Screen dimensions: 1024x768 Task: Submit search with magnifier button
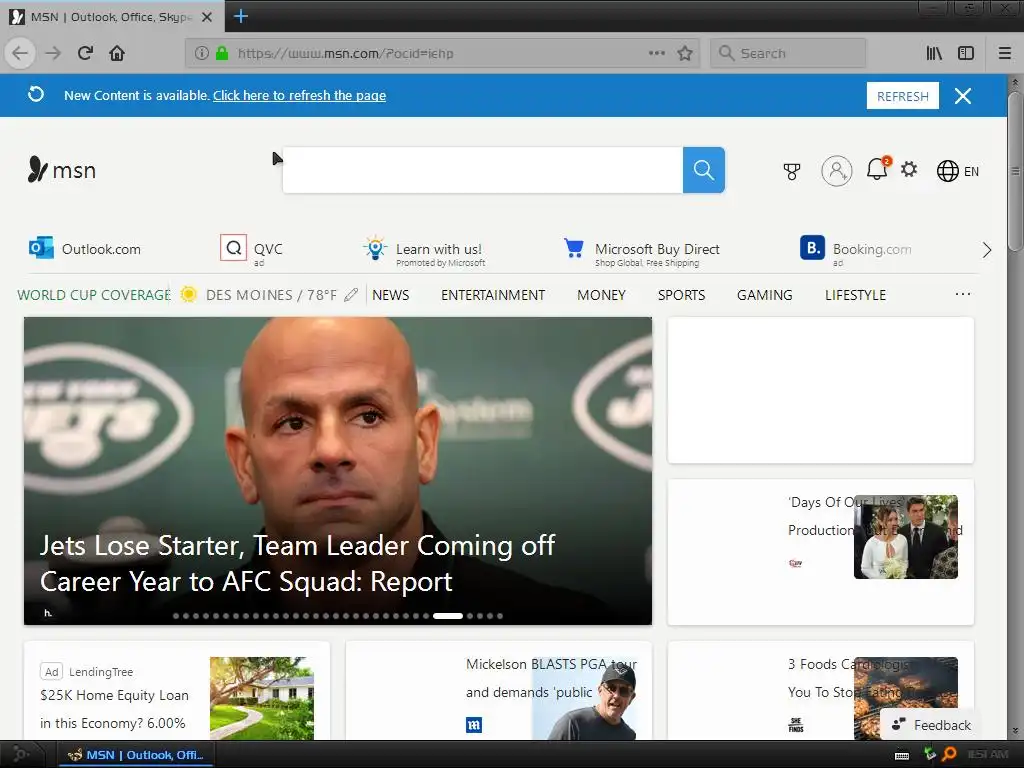coord(703,170)
